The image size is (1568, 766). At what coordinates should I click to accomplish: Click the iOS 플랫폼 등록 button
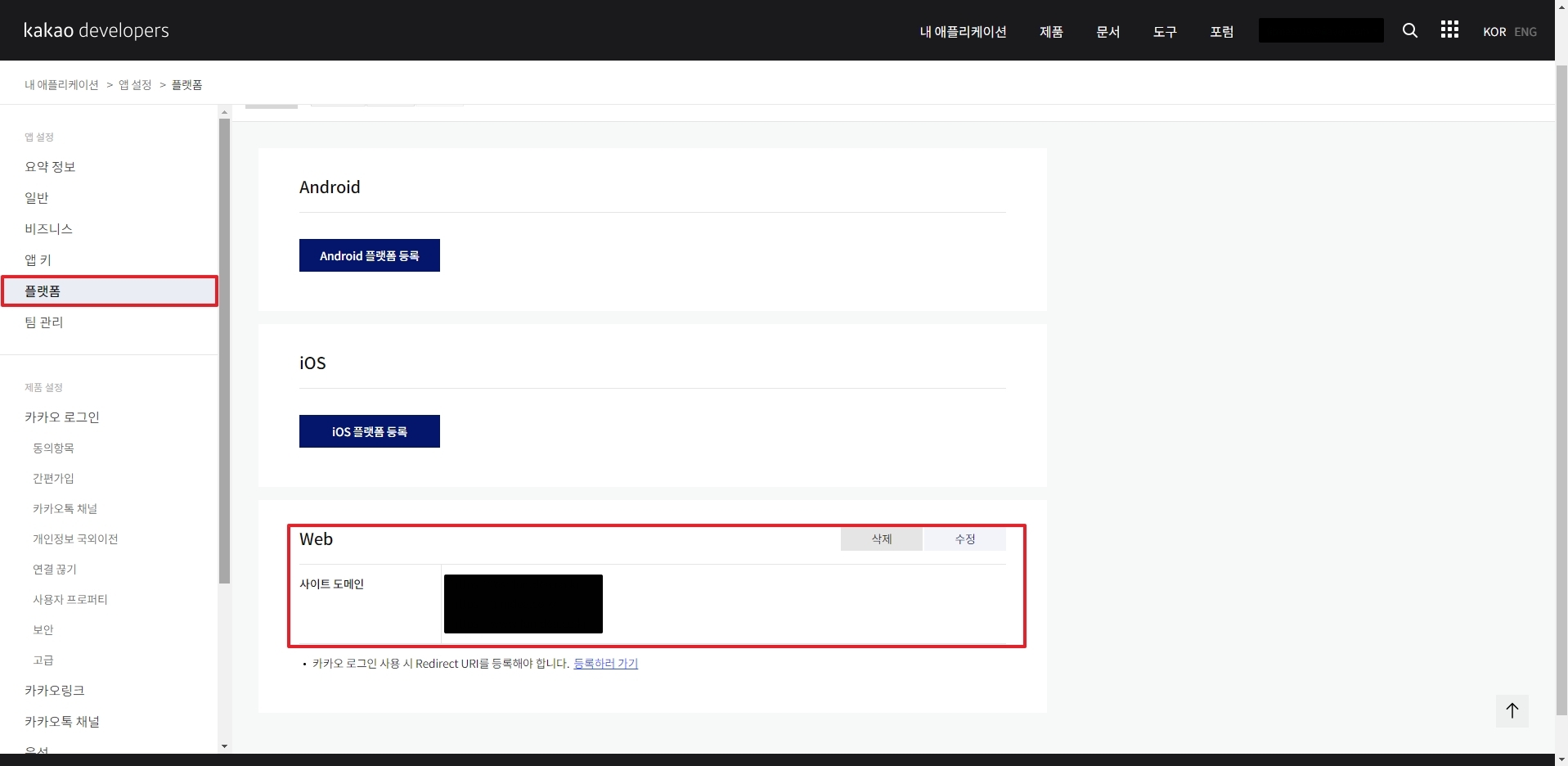(x=370, y=431)
